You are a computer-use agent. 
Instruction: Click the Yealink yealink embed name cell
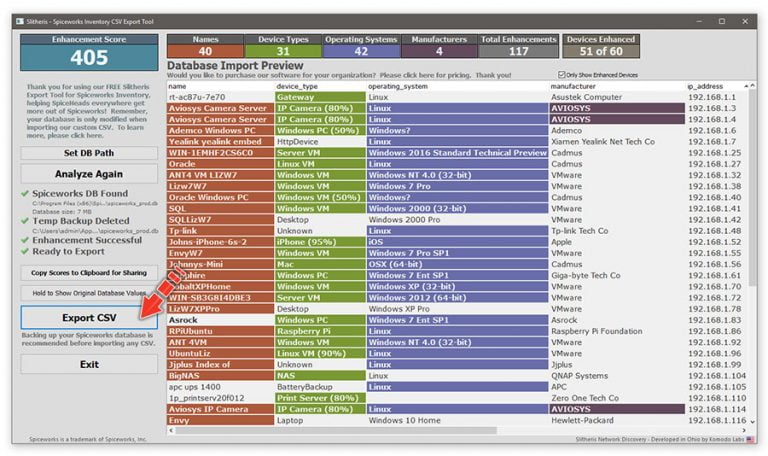[x=220, y=142]
